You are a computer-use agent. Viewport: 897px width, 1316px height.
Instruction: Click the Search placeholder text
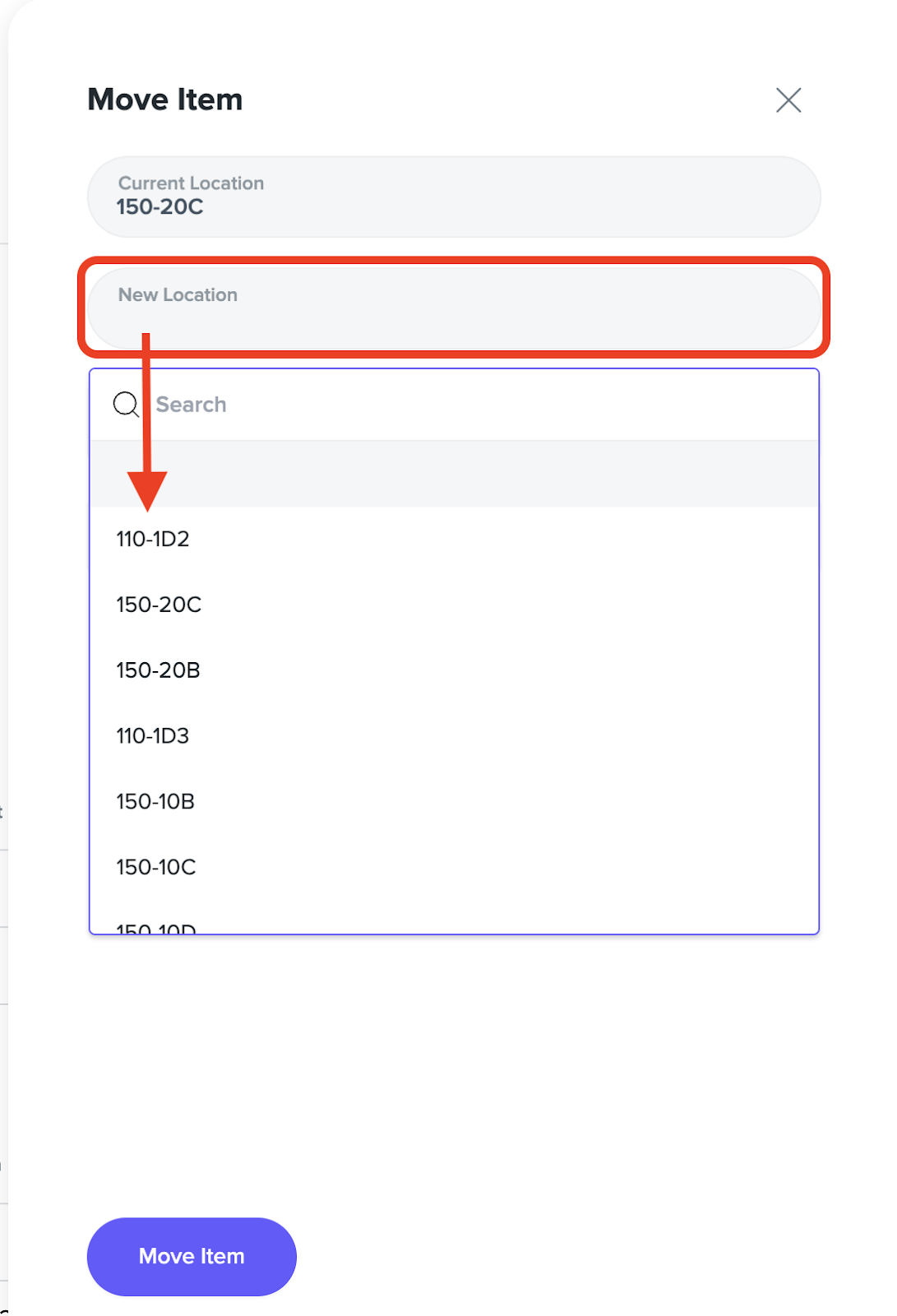[x=191, y=405]
